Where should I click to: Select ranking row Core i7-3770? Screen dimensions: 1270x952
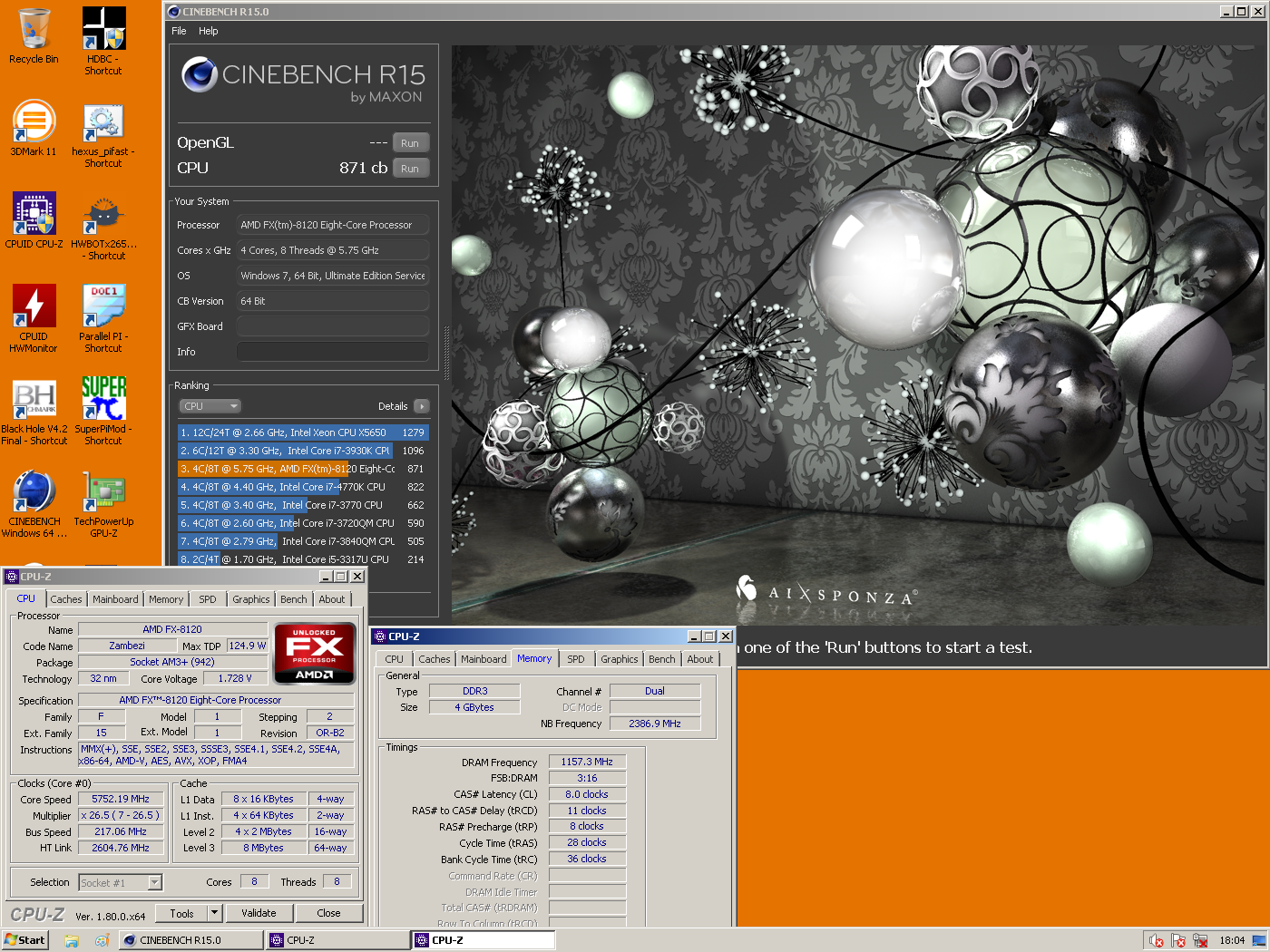[x=303, y=505]
